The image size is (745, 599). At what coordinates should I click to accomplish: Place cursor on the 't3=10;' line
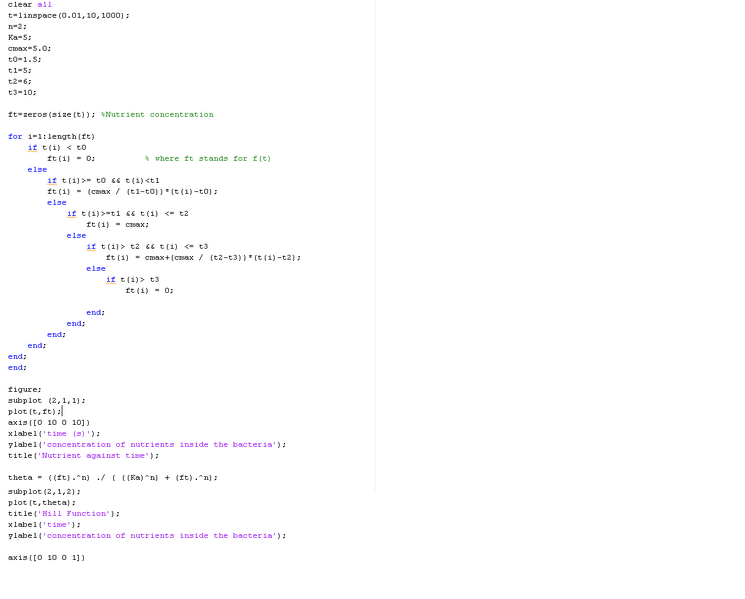coord(22,92)
